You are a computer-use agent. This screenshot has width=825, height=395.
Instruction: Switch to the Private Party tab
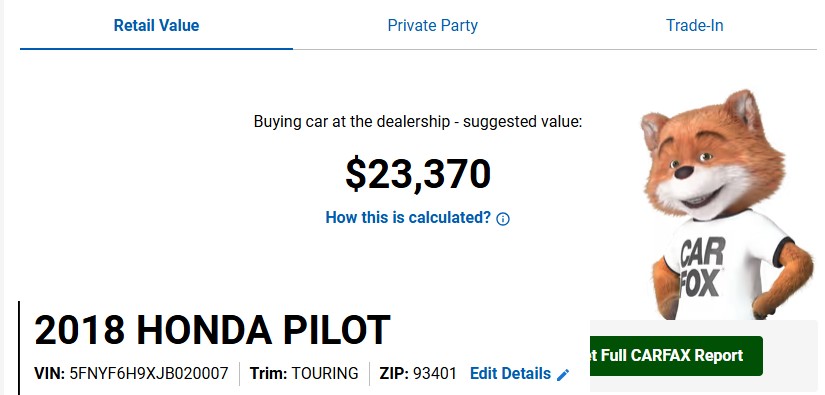tap(432, 25)
